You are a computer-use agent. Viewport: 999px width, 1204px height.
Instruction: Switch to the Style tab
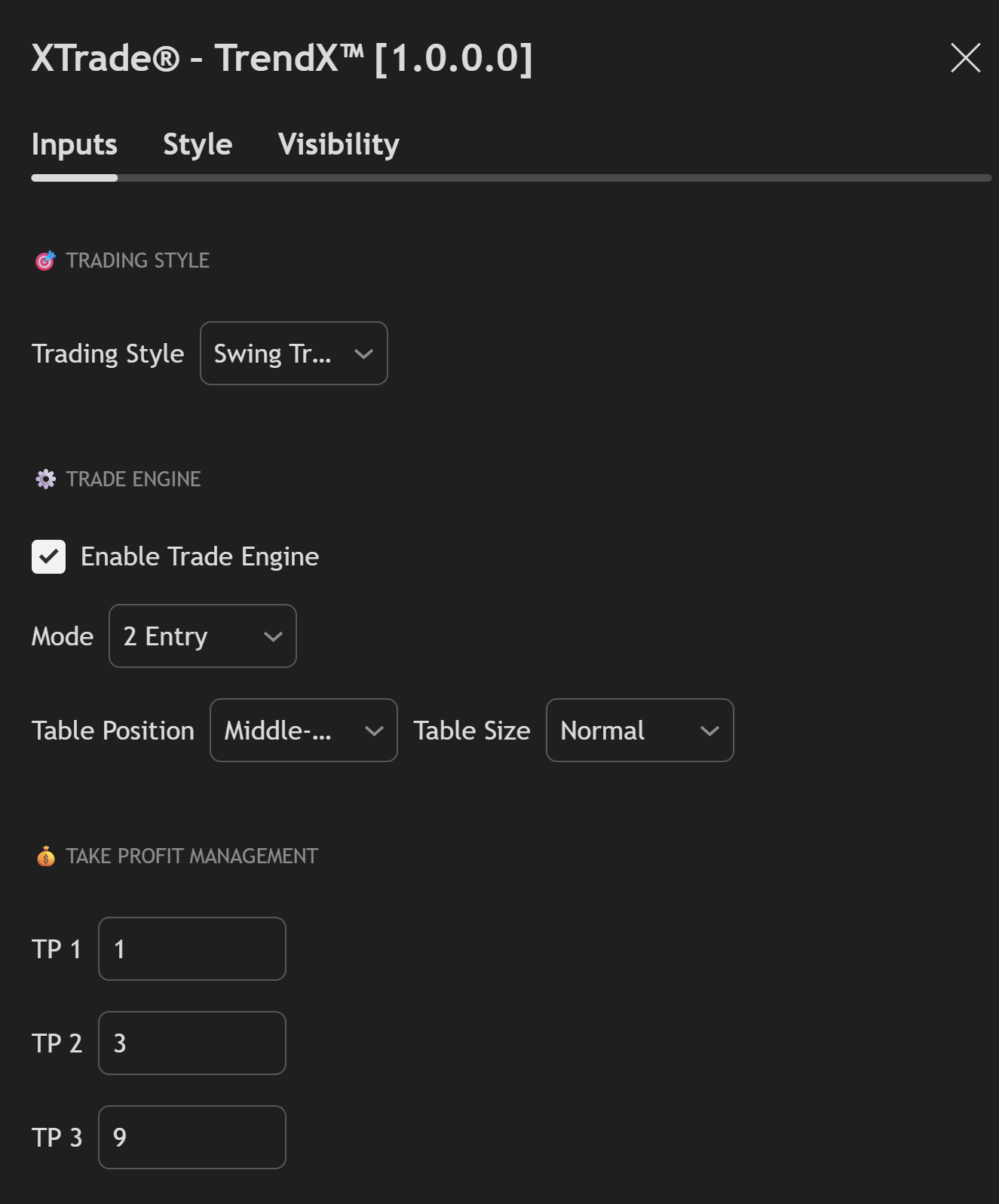tap(197, 144)
